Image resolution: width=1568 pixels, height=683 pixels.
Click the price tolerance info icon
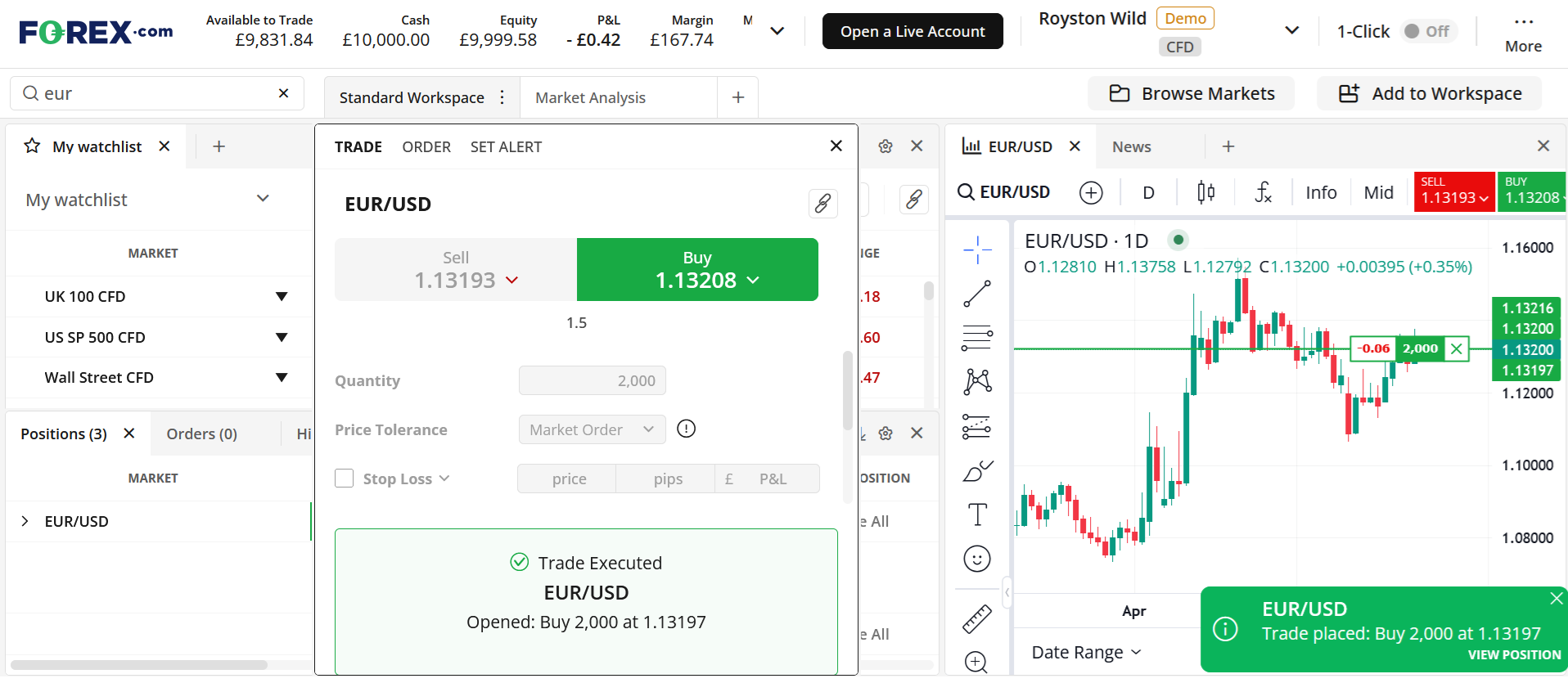687,429
